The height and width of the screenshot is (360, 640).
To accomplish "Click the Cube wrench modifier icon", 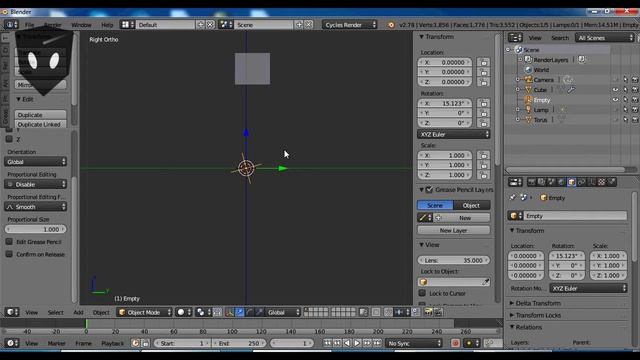I will pyautogui.click(x=571, y=90).
